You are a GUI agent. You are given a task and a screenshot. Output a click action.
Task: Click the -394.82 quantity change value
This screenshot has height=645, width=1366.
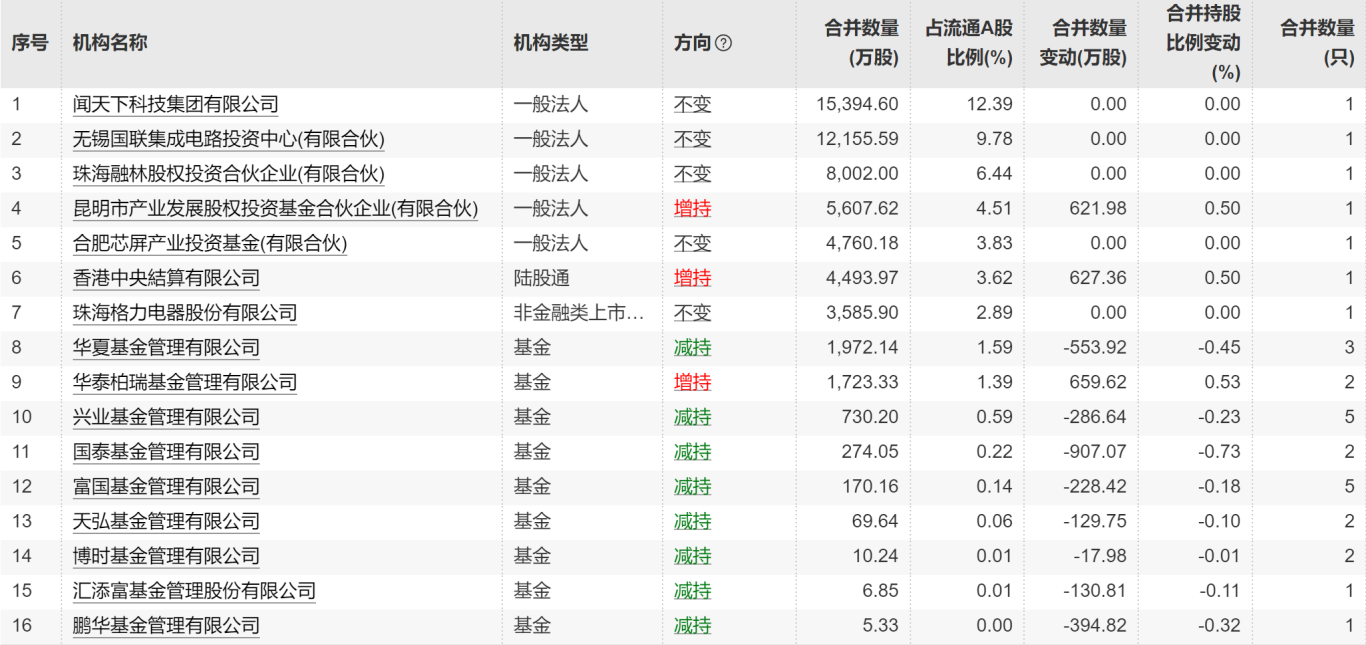pos(1095,626)
